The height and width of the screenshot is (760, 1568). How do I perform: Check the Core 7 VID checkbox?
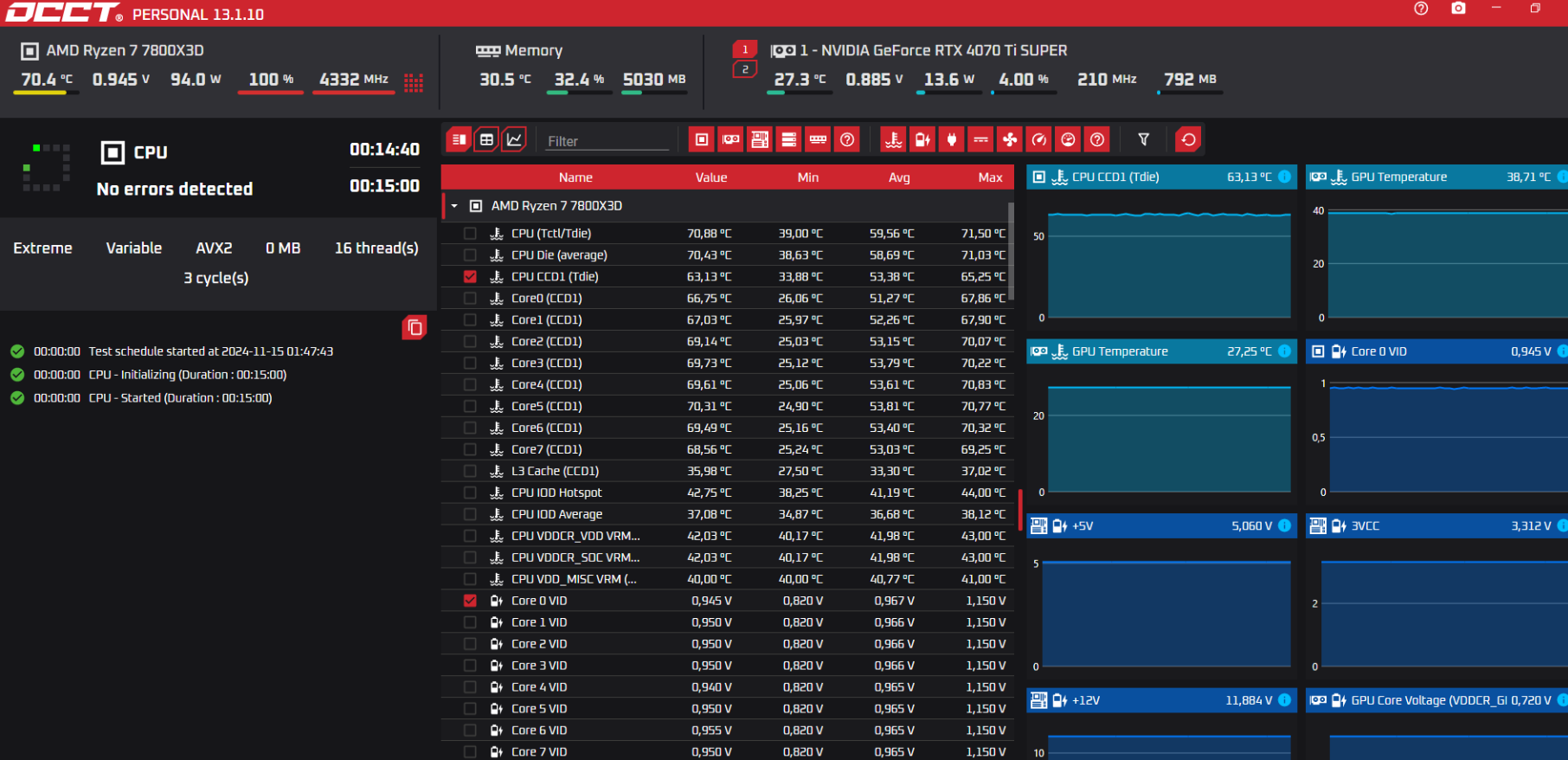pos(470,752)
